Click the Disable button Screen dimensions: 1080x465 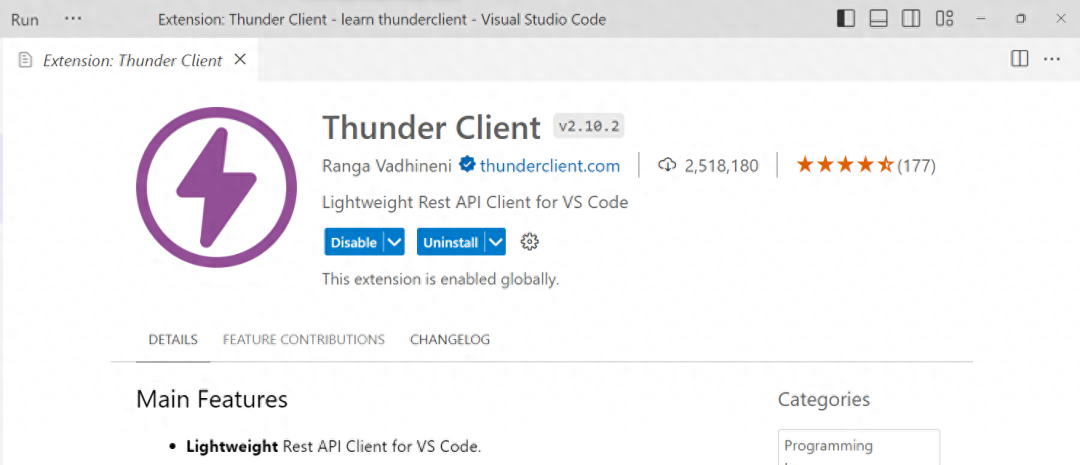tap(354, 242)
